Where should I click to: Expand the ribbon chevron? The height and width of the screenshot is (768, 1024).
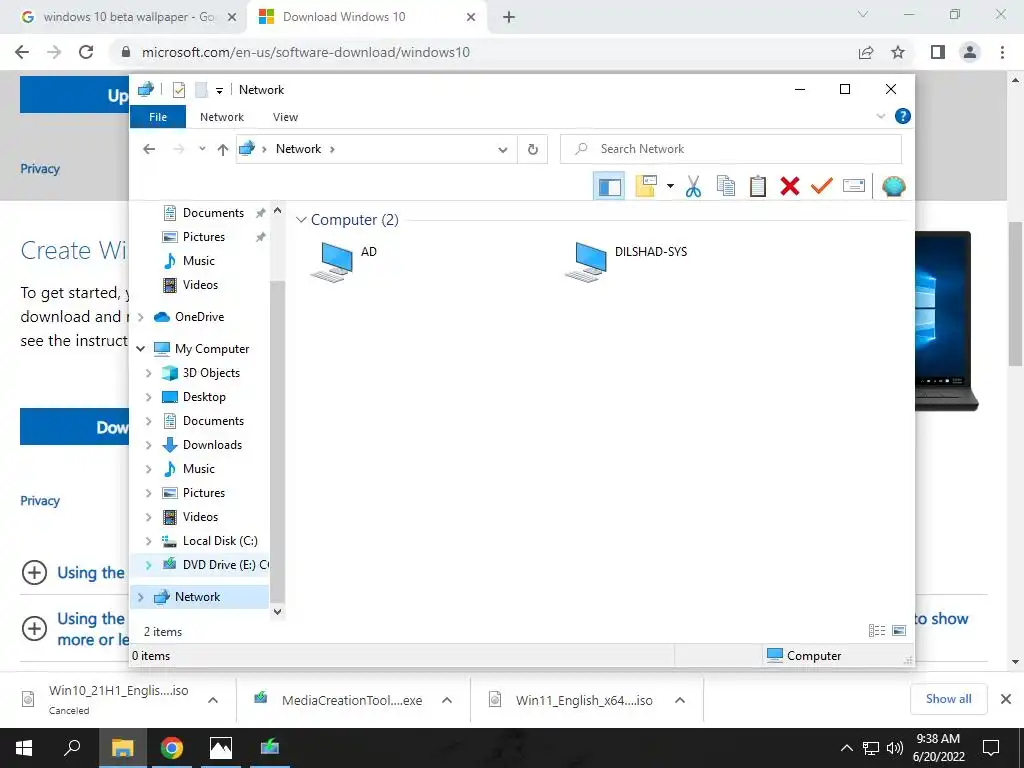point(881,116)
